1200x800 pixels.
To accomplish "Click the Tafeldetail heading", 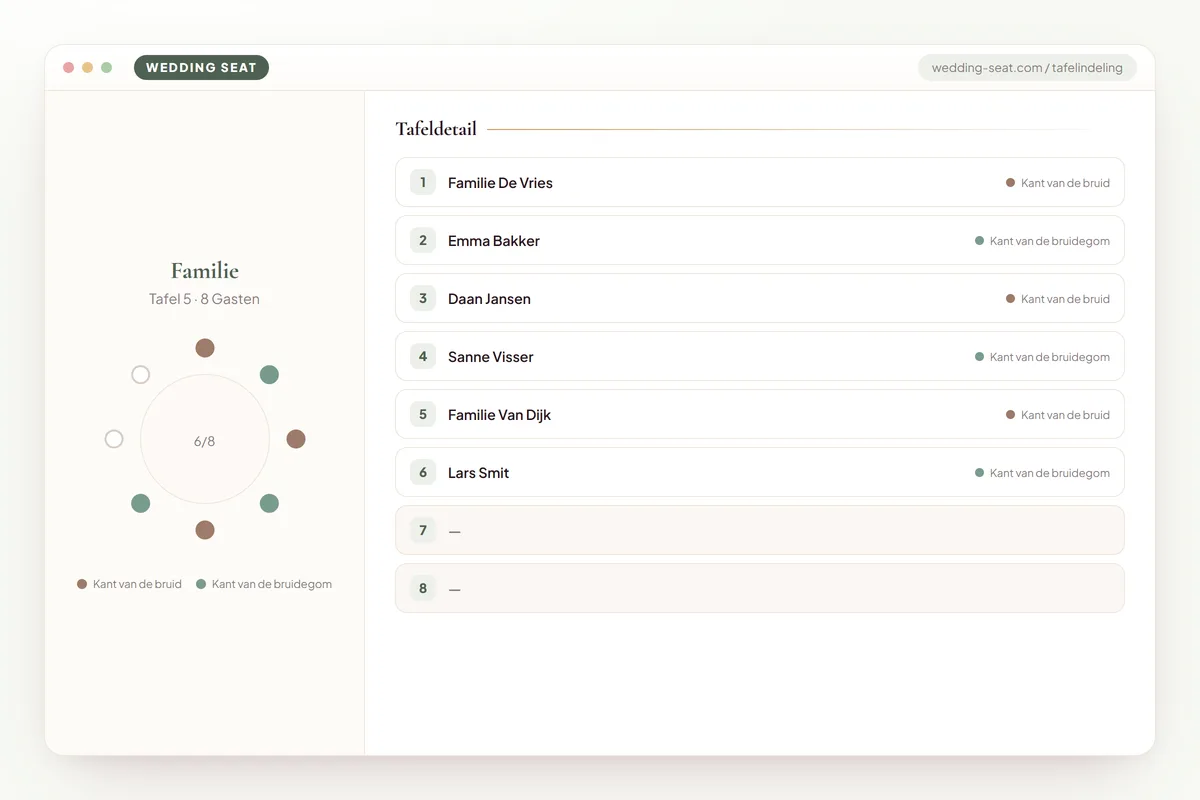I will pyautogui.click(x=436, y=129).
